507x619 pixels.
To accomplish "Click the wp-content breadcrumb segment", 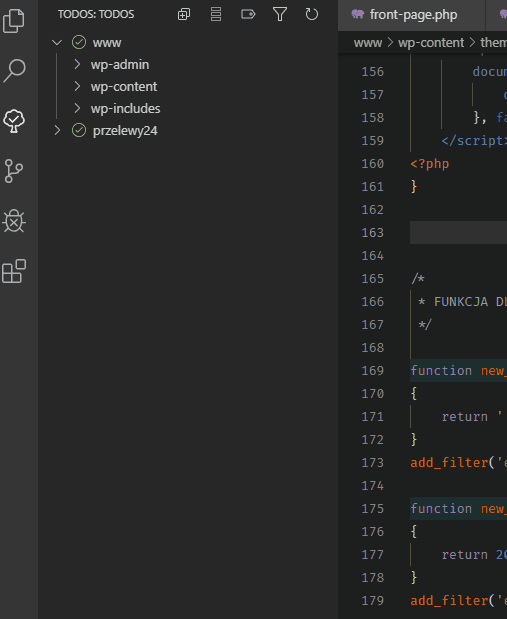I will tap(431, 43).
